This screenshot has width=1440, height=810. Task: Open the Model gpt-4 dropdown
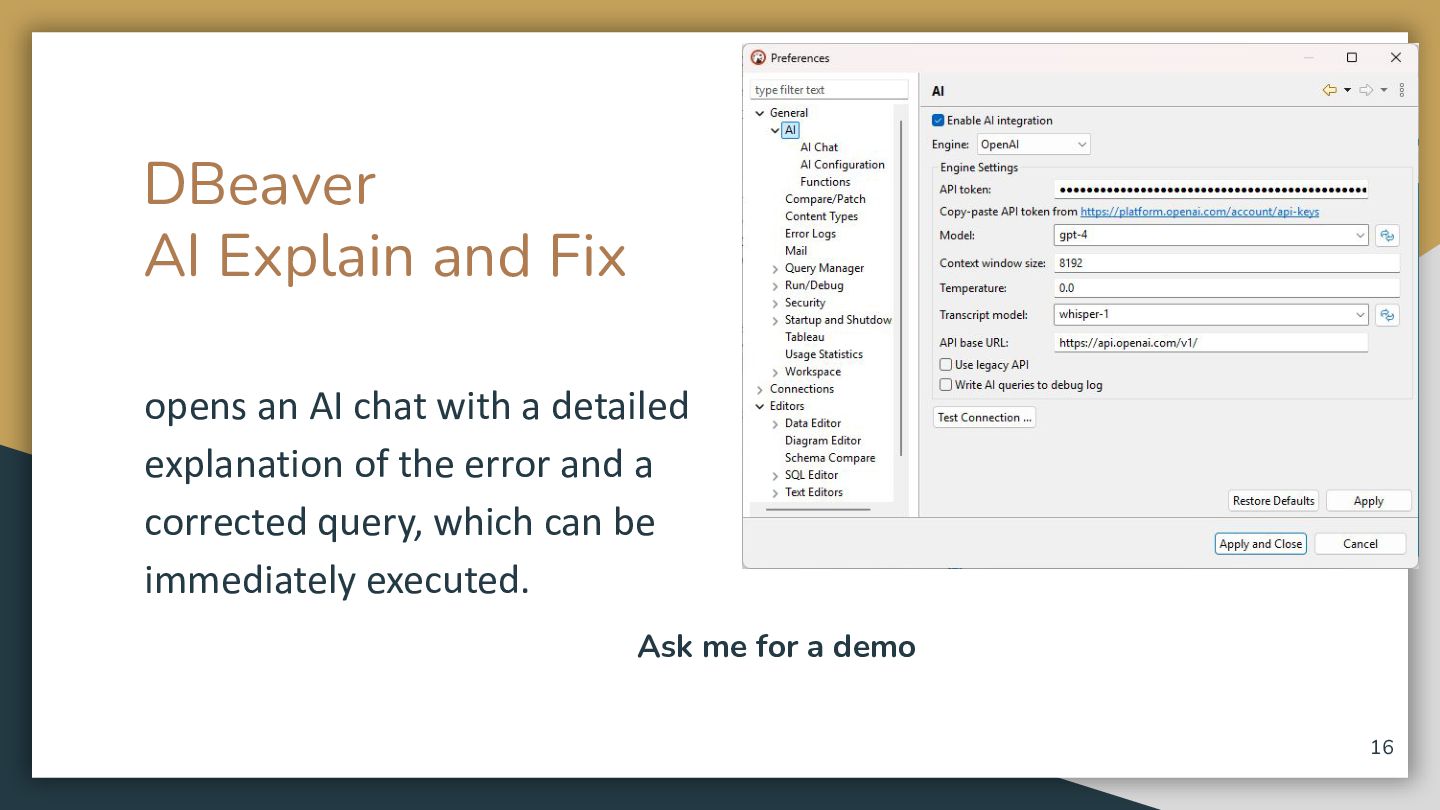(x=1212, y=236)
